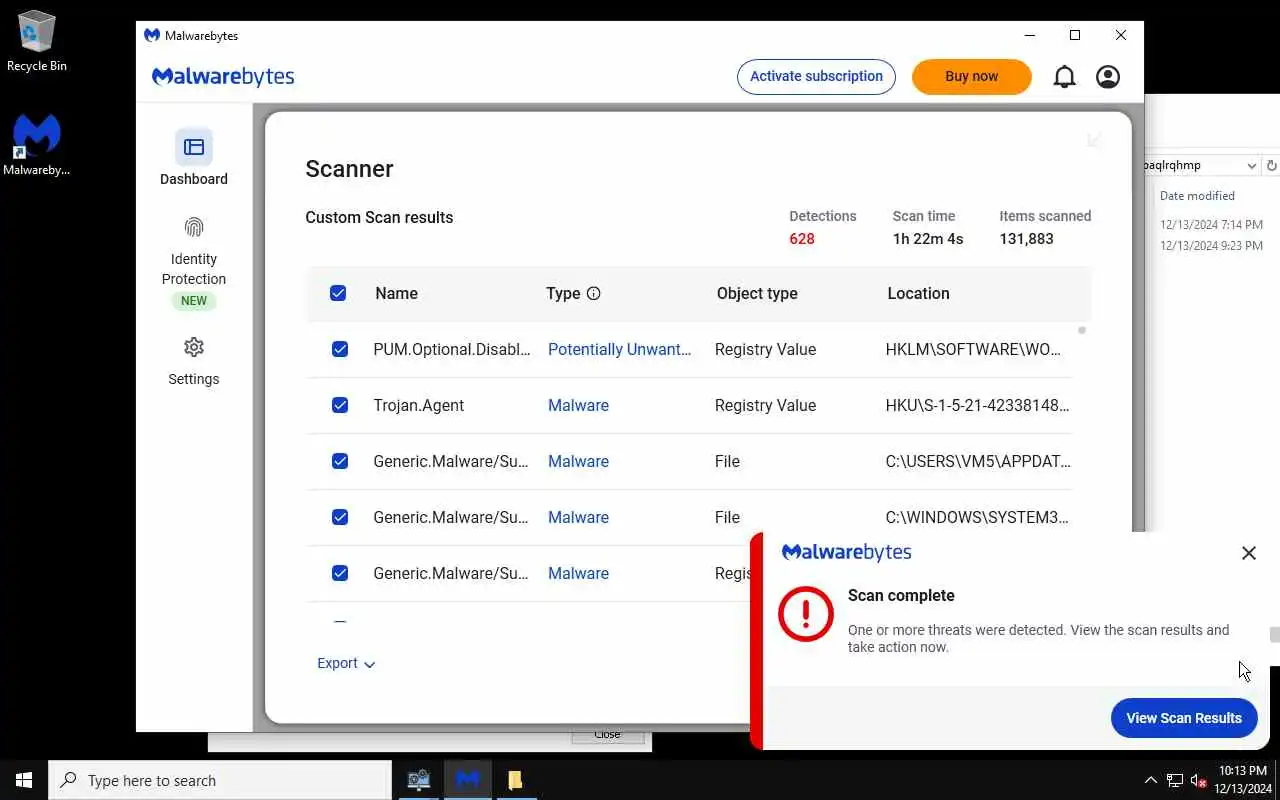Uncheck checkbox for C:\USERS\VM5 malware row
Screen dimensions: 1280x800
340,461
